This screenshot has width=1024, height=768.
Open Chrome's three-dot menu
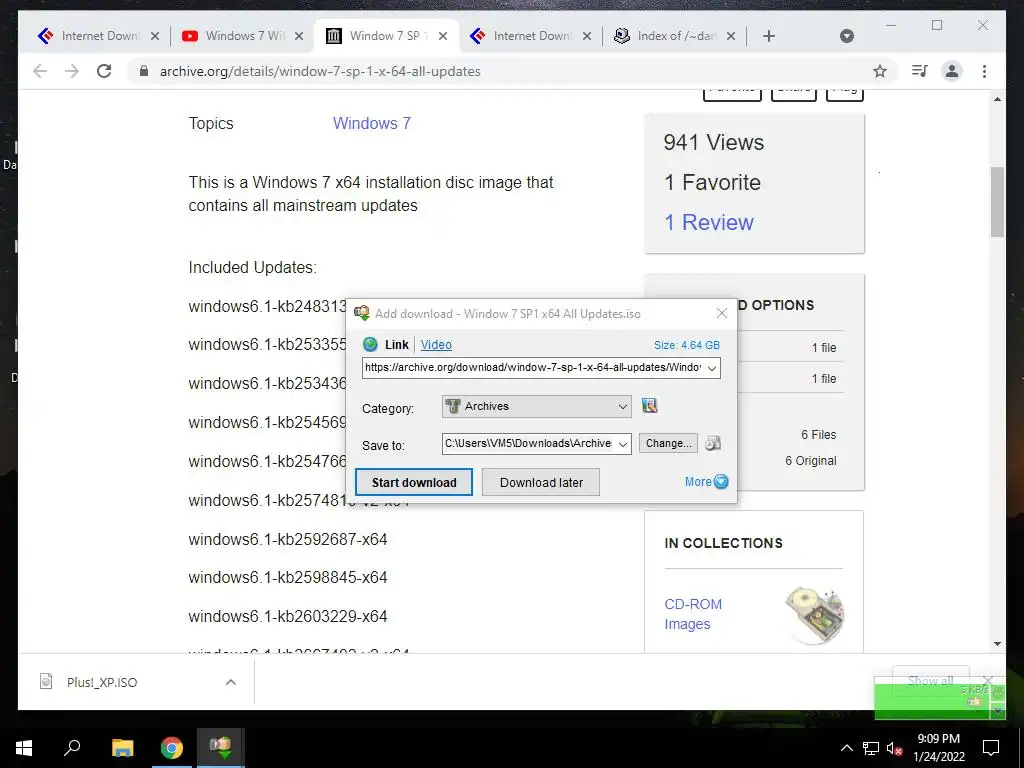(x=984, y=71)
